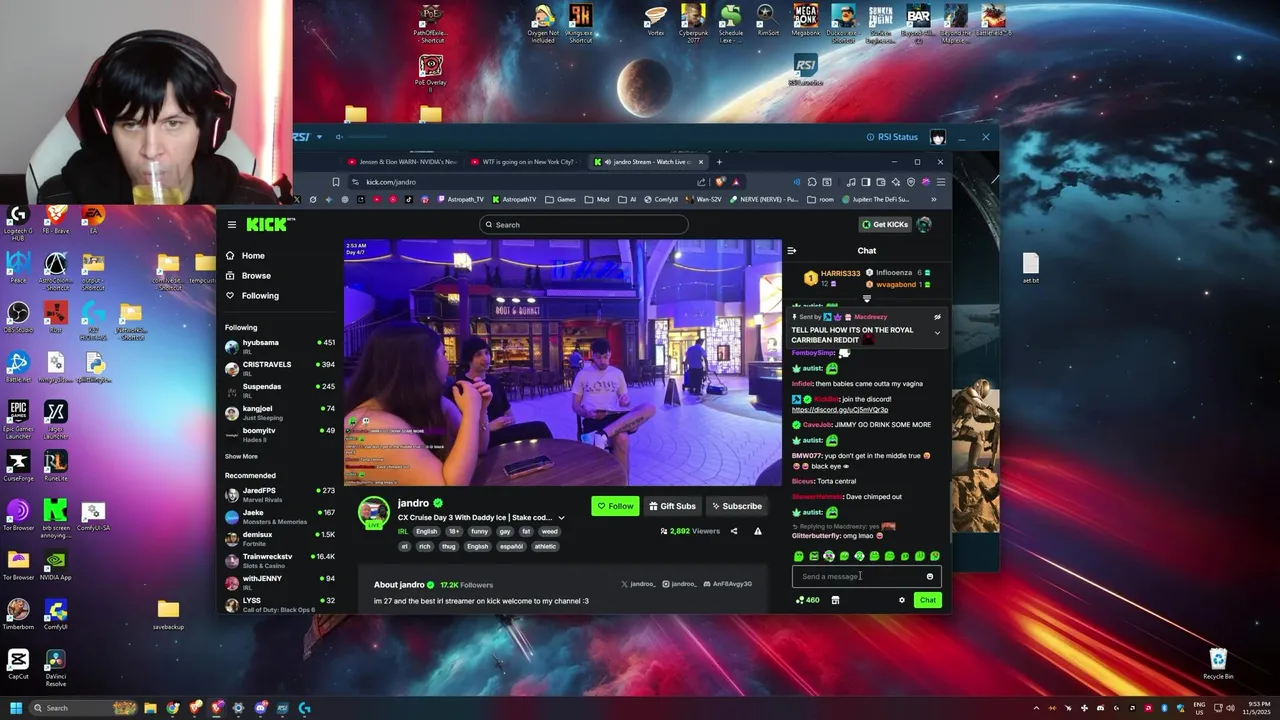This screenshot has width=1280, height=720.
Task: Open CRISTRAVELS channel in Following list
Action: (x=280, y=368)
